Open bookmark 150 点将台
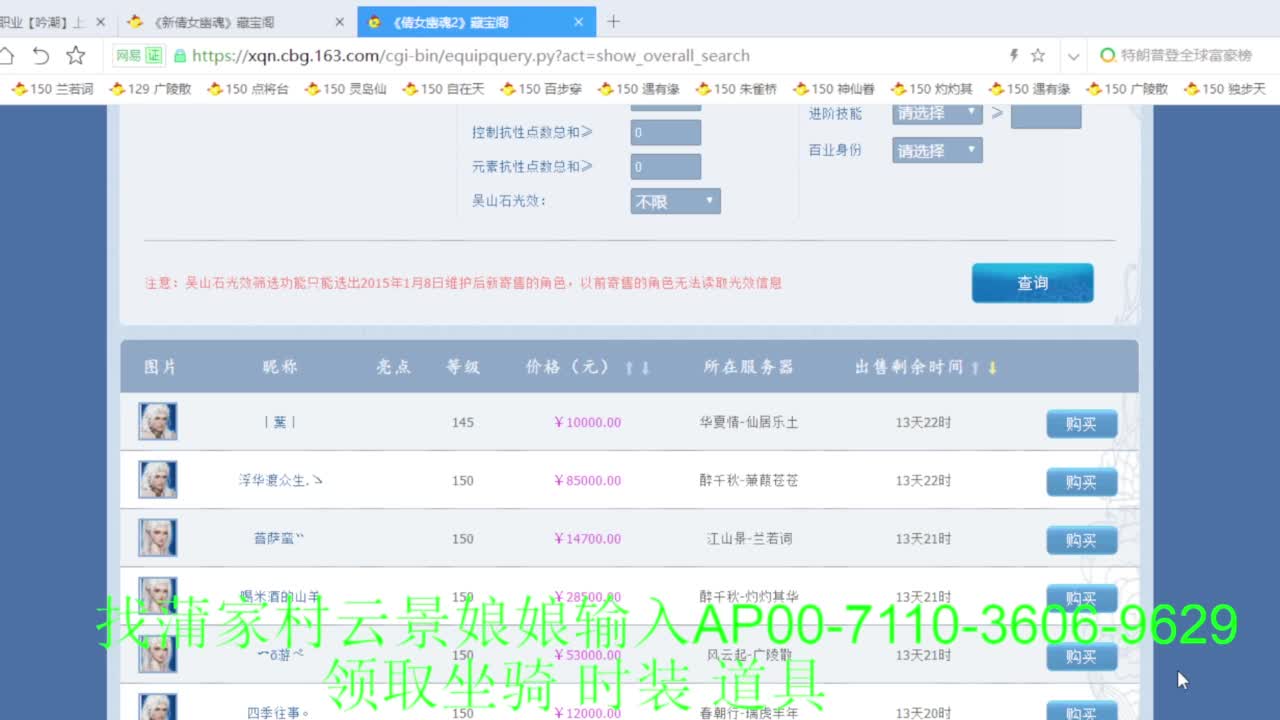Screen dimensions: 1280x720 (248, 89)
